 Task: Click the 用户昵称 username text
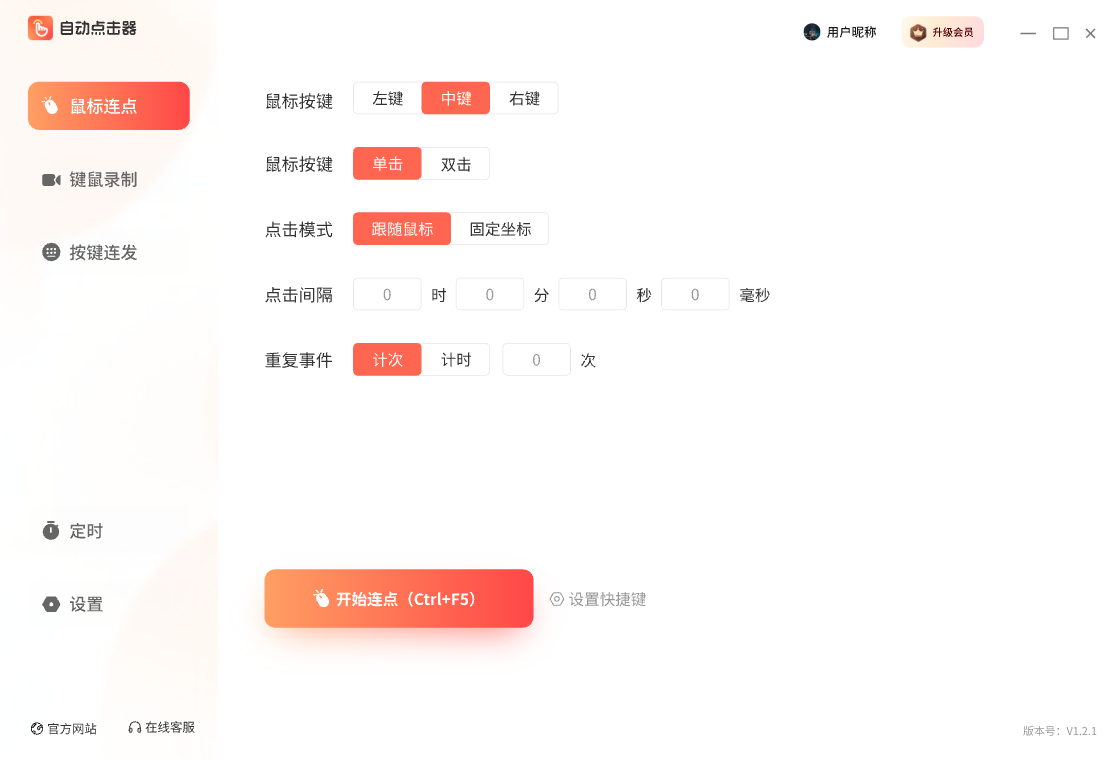(851, 32)
